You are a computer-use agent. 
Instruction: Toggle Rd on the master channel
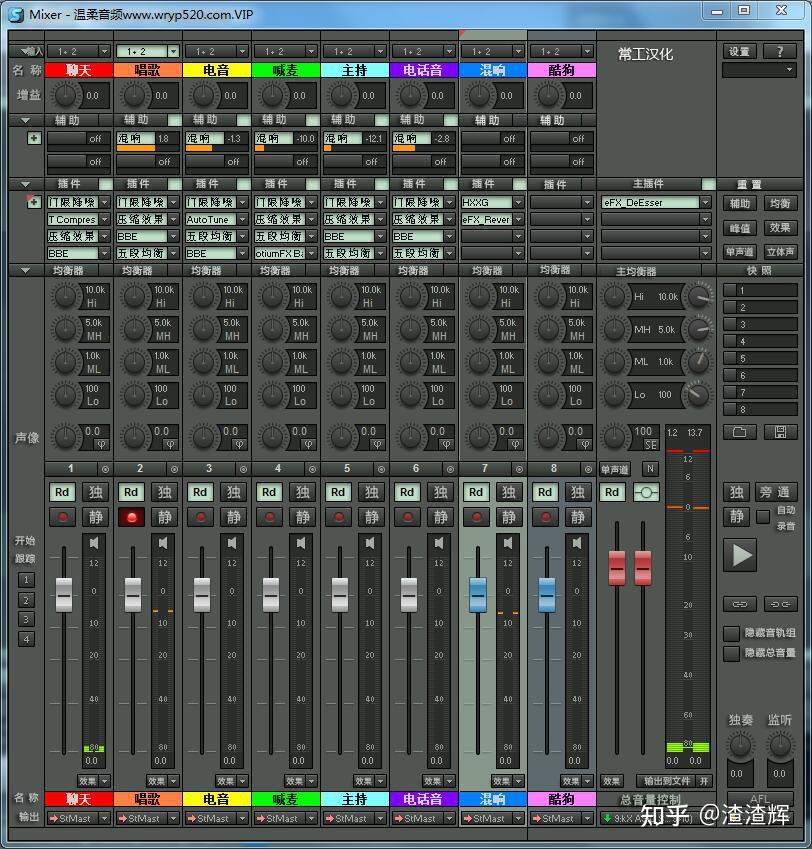tap(612, 492)
